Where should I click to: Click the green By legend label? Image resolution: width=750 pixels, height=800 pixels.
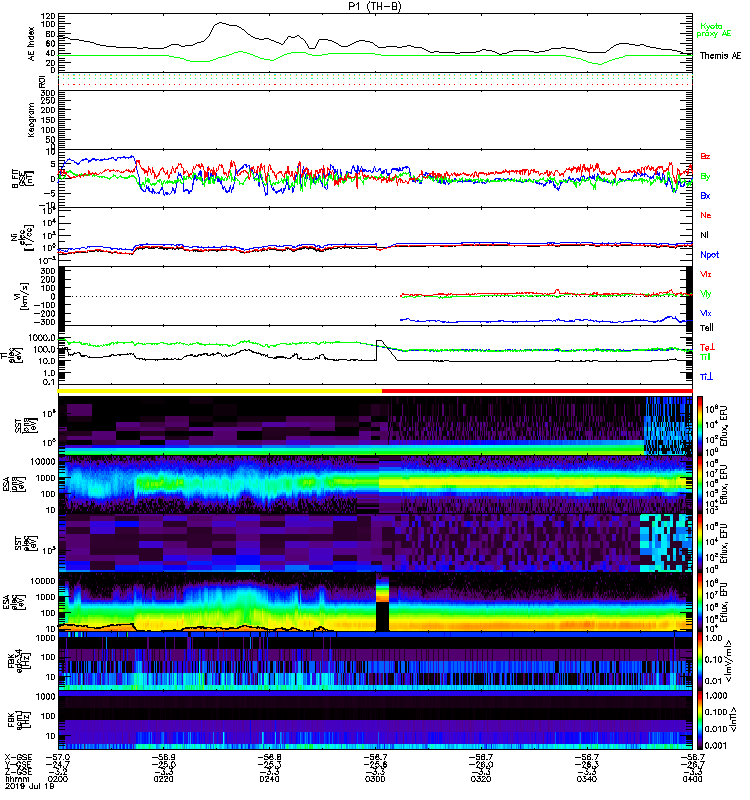[705, 177]
